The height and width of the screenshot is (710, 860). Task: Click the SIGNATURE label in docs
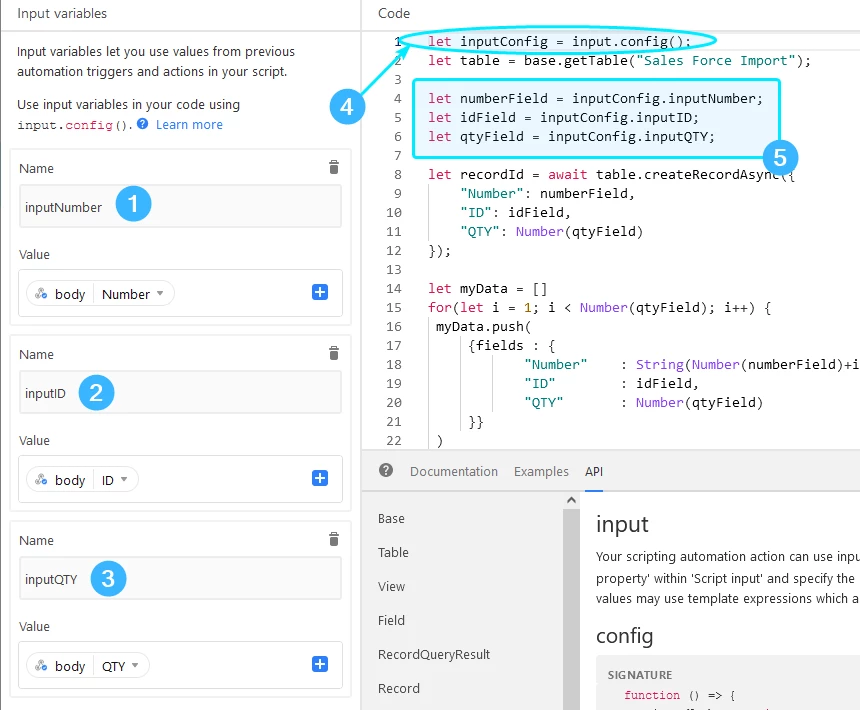(640, 675)
